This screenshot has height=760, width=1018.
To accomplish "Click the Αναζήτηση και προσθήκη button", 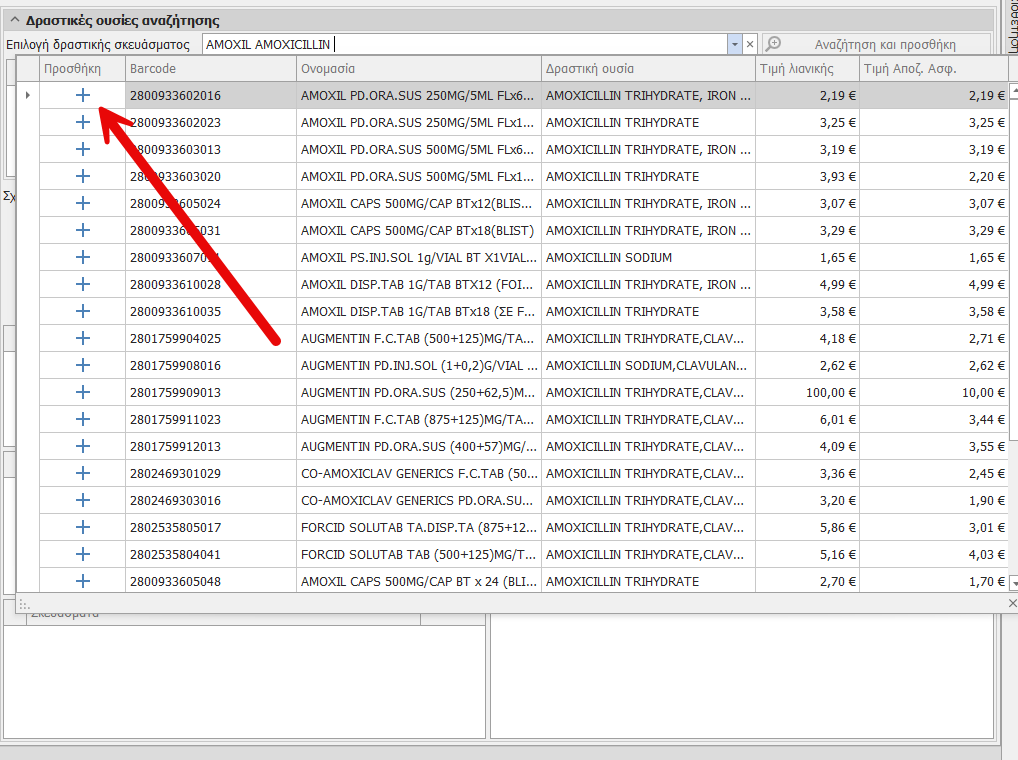I will (x=874, y=44).
